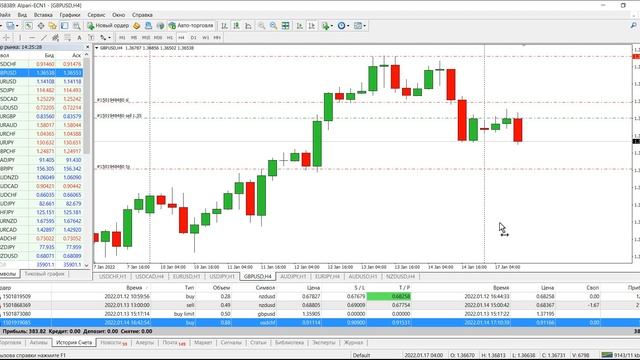This screenshot has height=360, width=640.
Task: Select the Fibonacci retracement tool
Action: pyautogui.click(x=67, y=38)
